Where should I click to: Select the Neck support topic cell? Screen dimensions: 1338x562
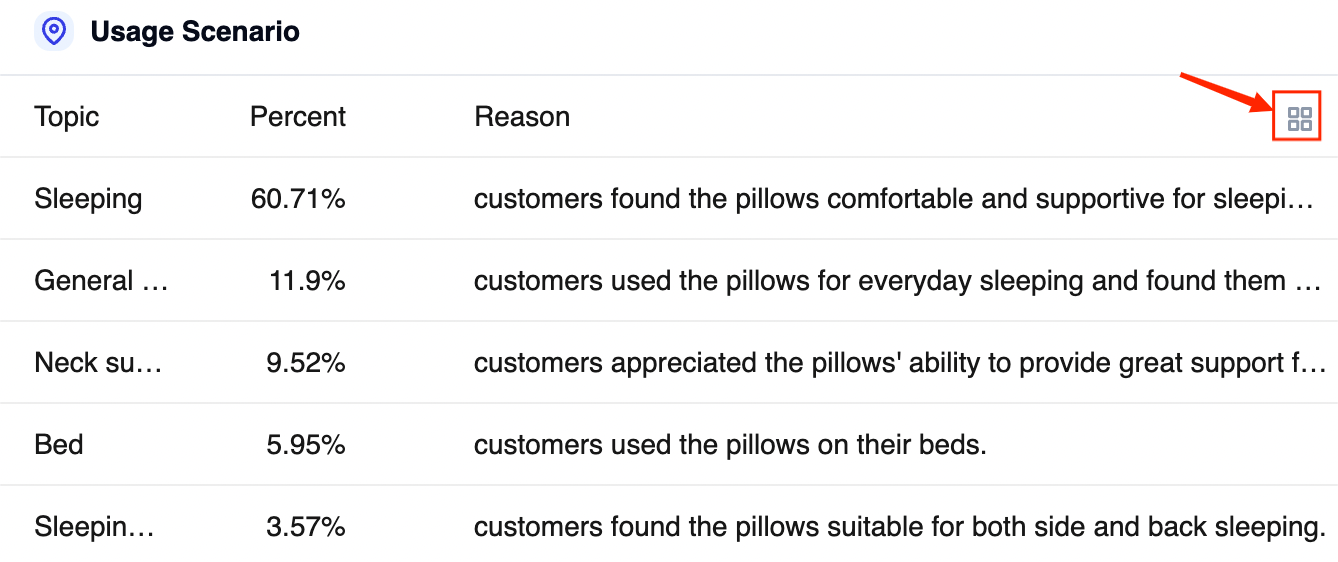pos(98,363)
